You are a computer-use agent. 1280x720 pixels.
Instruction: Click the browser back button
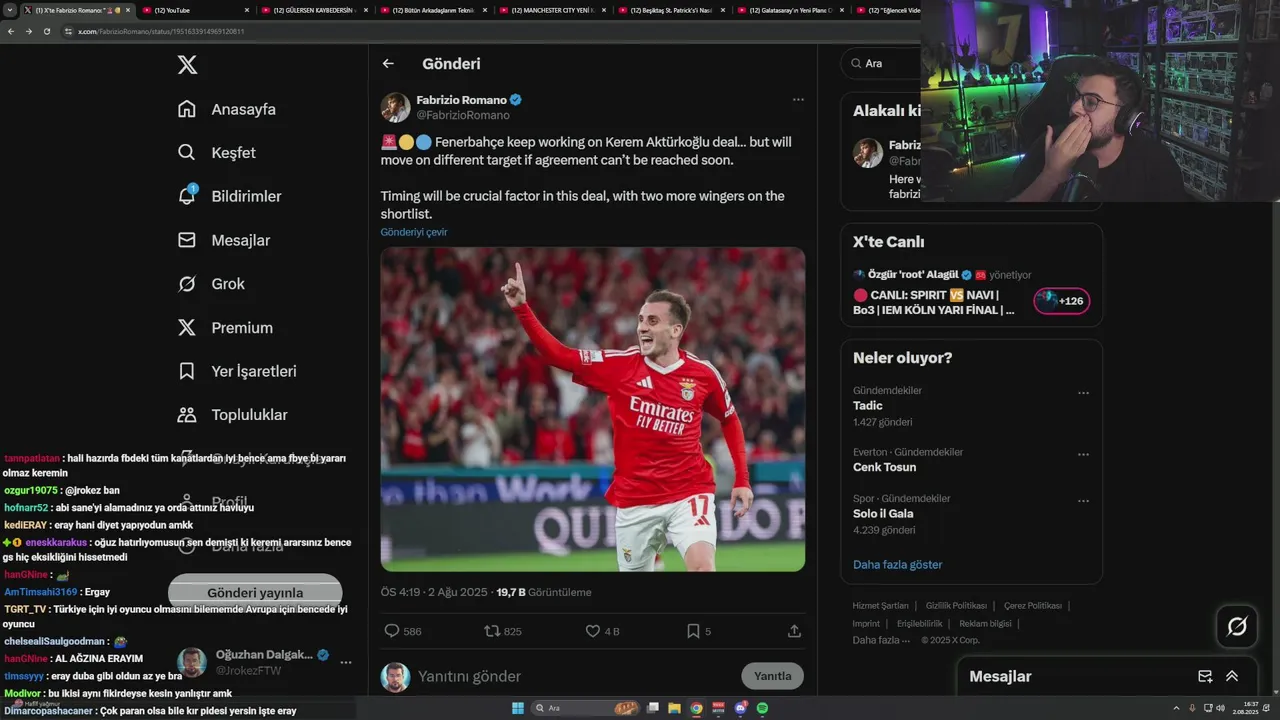pos(11,31)
